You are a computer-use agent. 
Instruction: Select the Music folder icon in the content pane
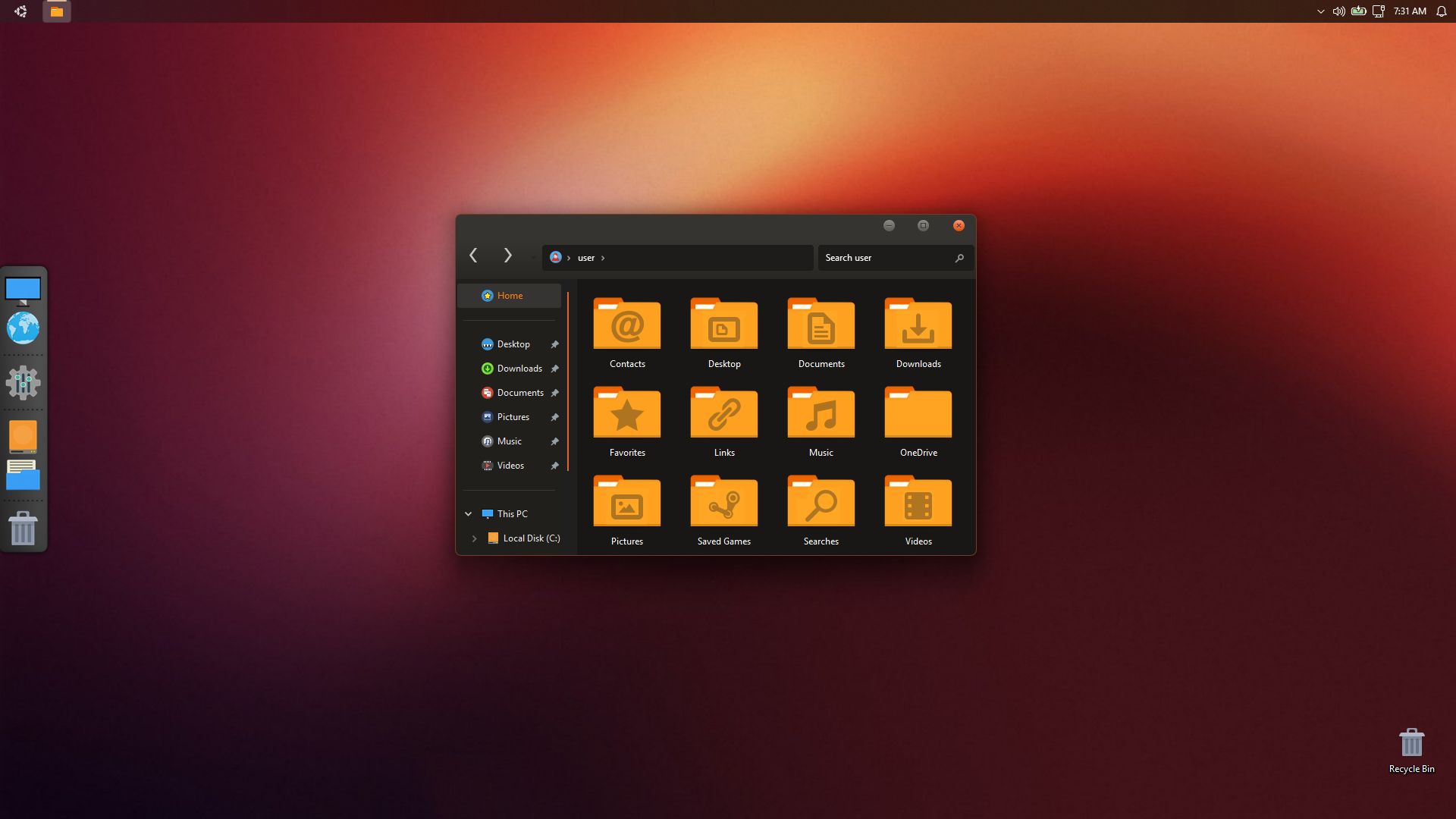[821, 413]
